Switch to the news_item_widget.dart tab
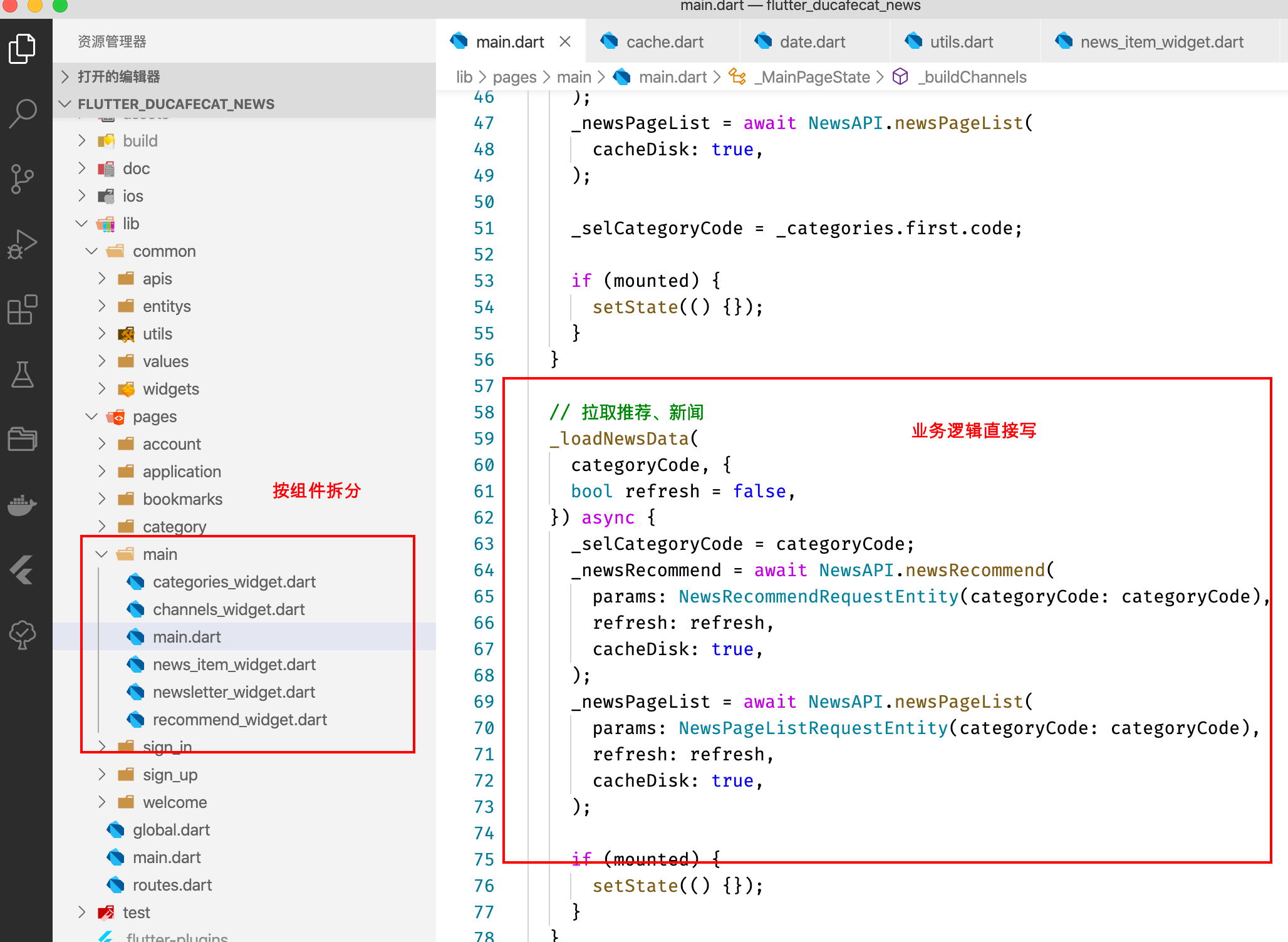This screenshot has height=942, width=1288. 1160,41
